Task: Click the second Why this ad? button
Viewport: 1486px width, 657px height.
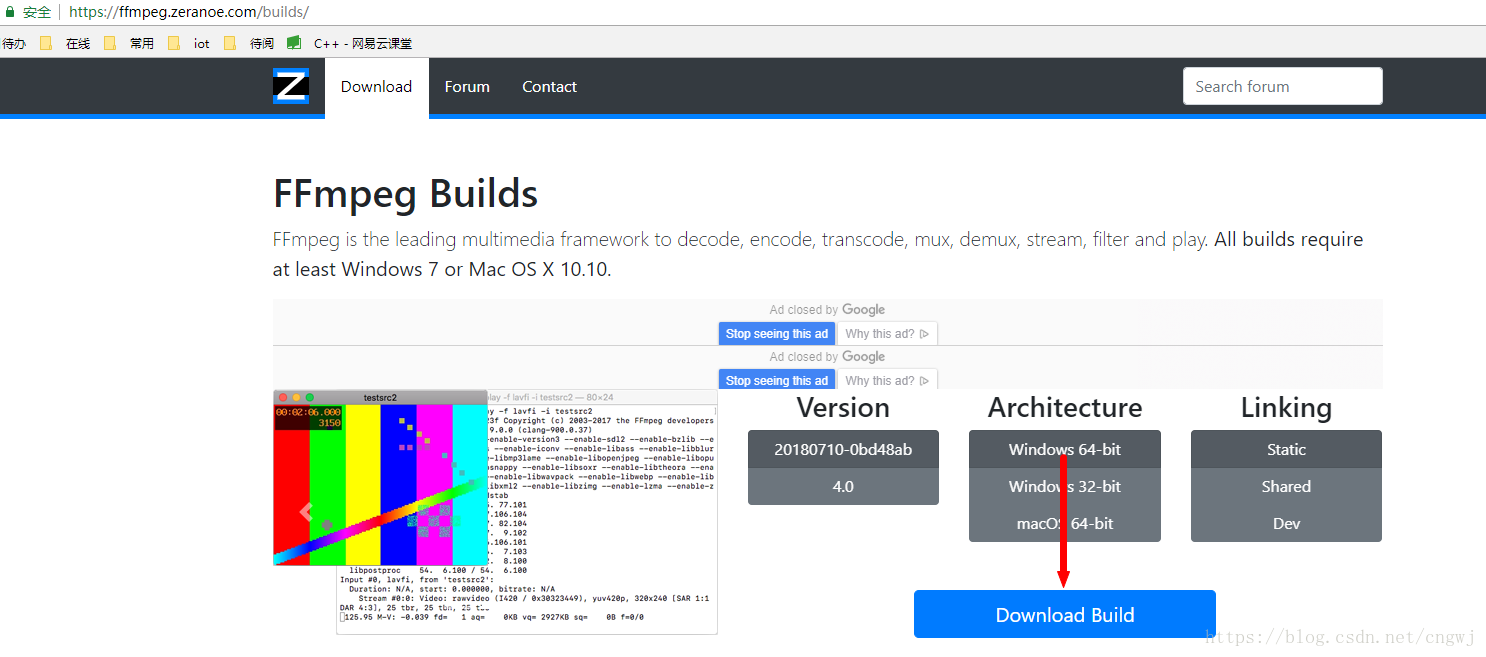Action: tap(887, 380)
